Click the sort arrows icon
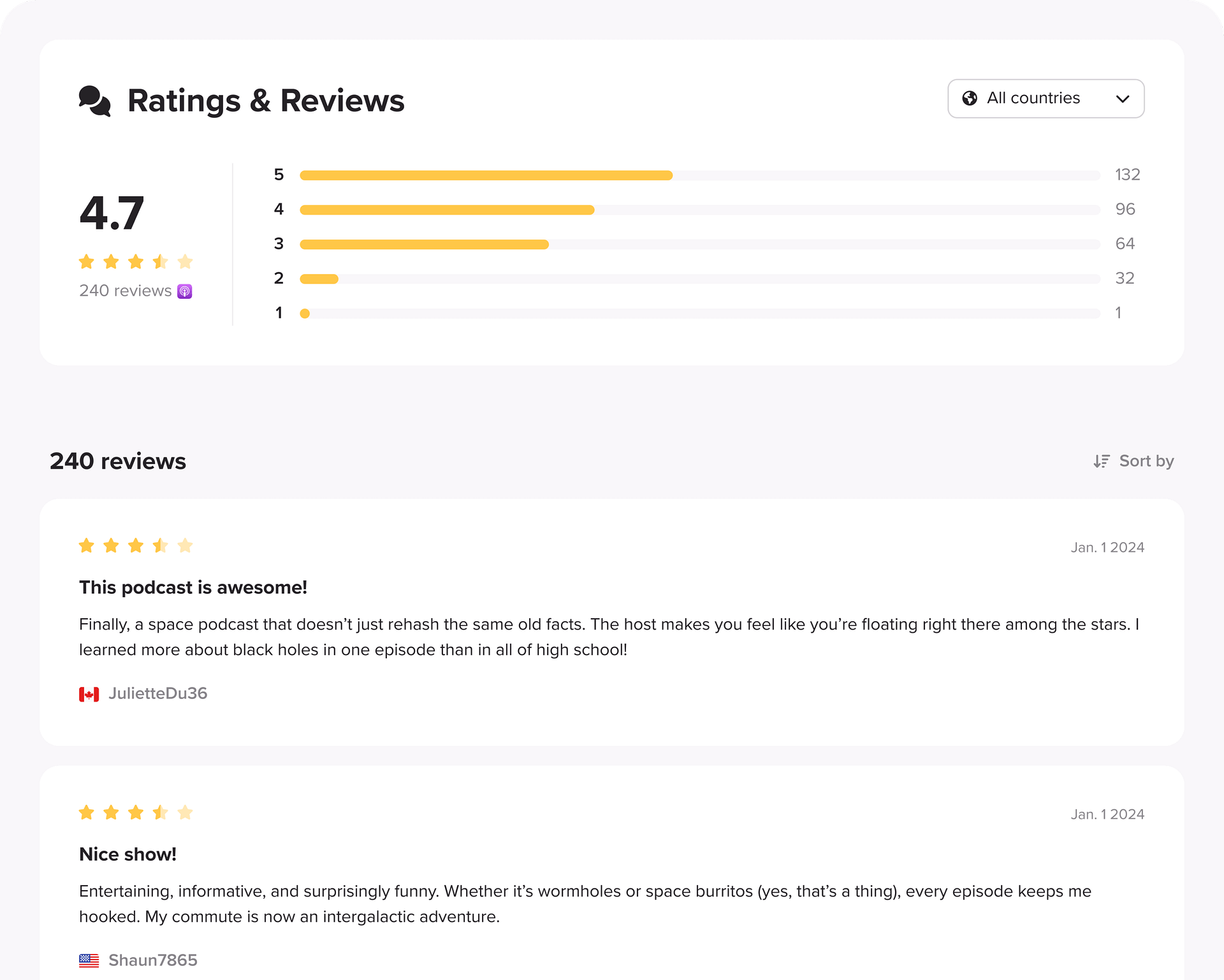The width and height of the screenshot is (1224, 980). (x=1101, y=461)
